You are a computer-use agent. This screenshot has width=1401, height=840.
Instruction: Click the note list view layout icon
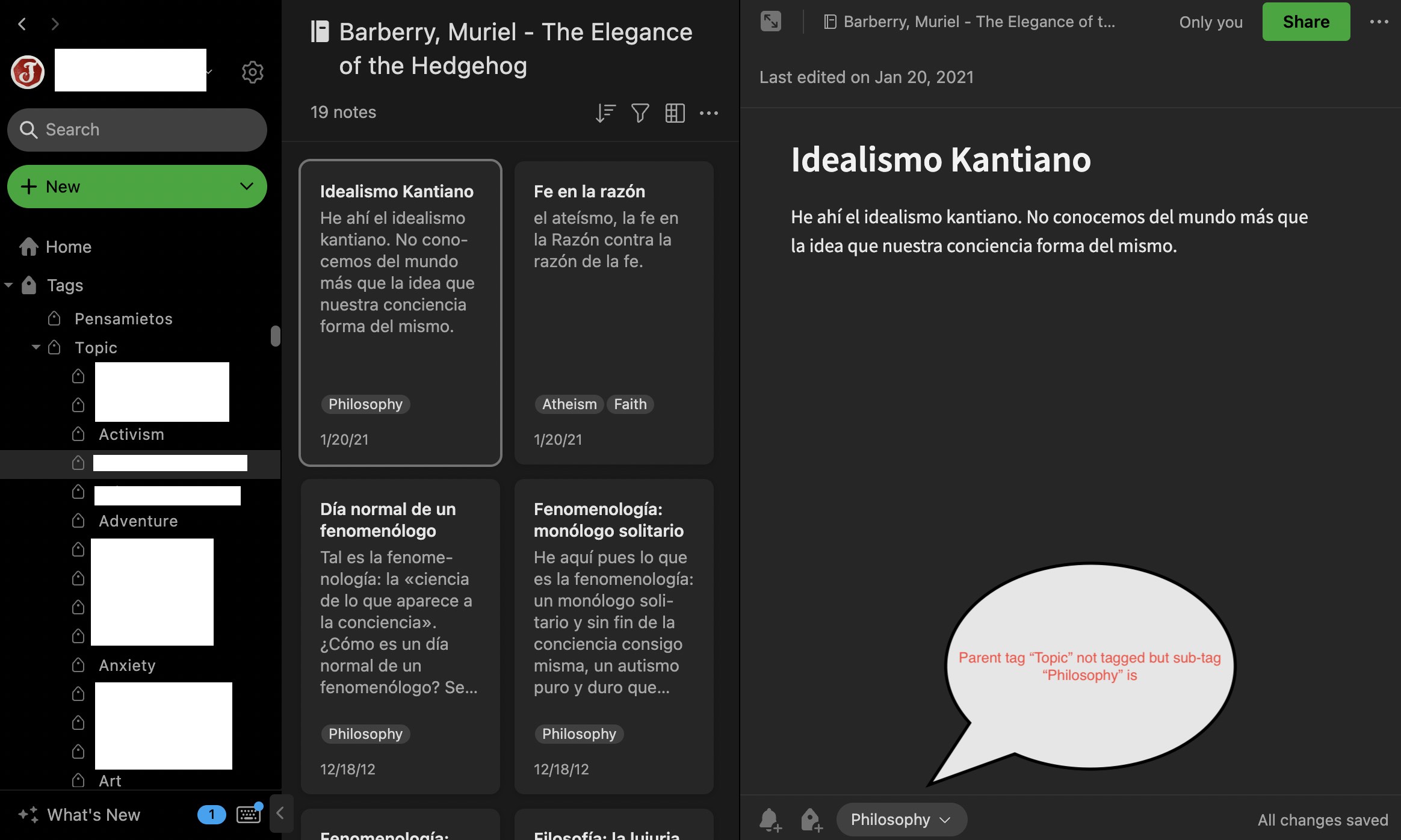[675, 113]
